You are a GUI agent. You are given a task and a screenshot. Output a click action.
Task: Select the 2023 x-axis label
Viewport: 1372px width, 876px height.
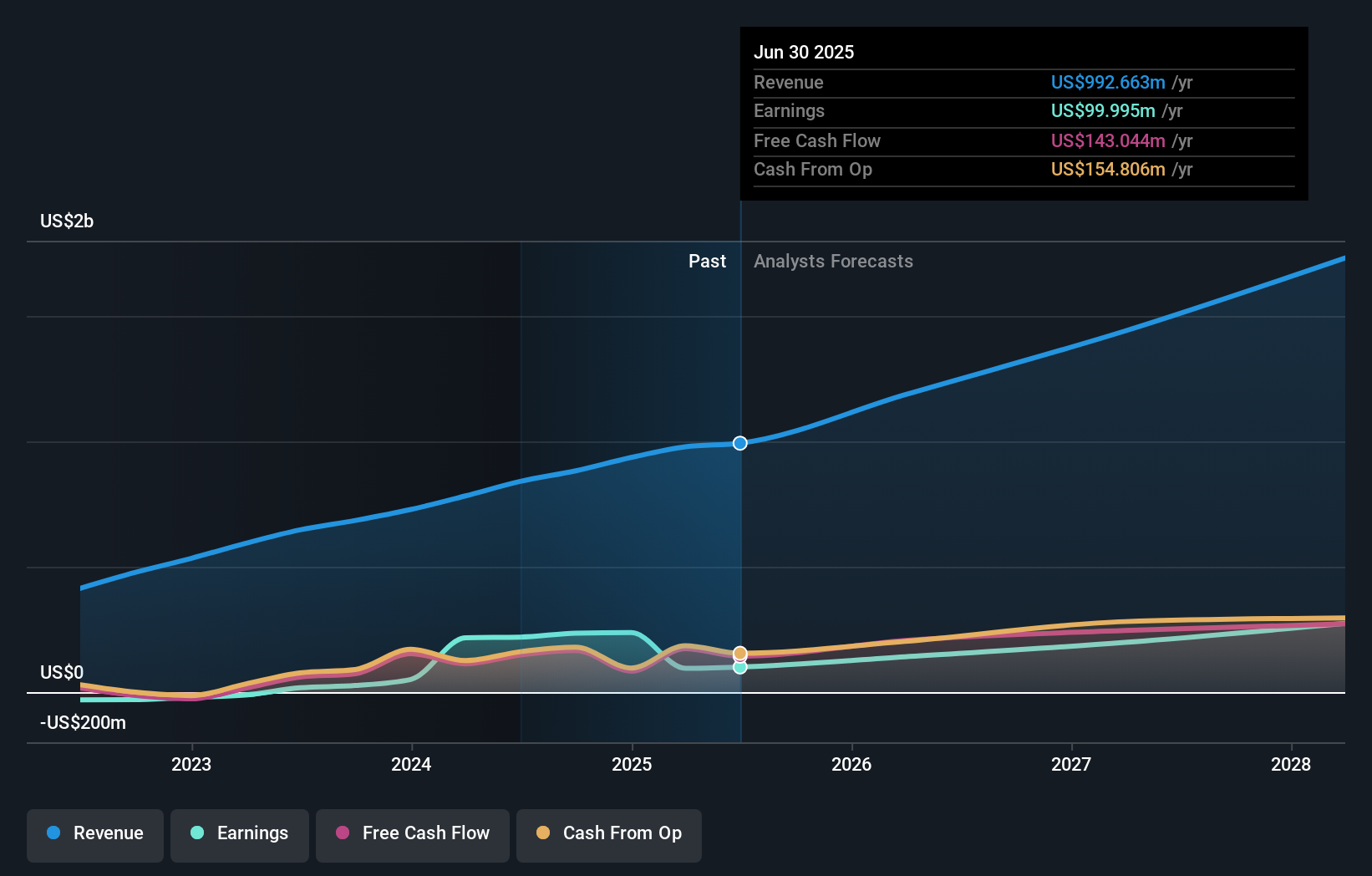(x=191, y=764)
